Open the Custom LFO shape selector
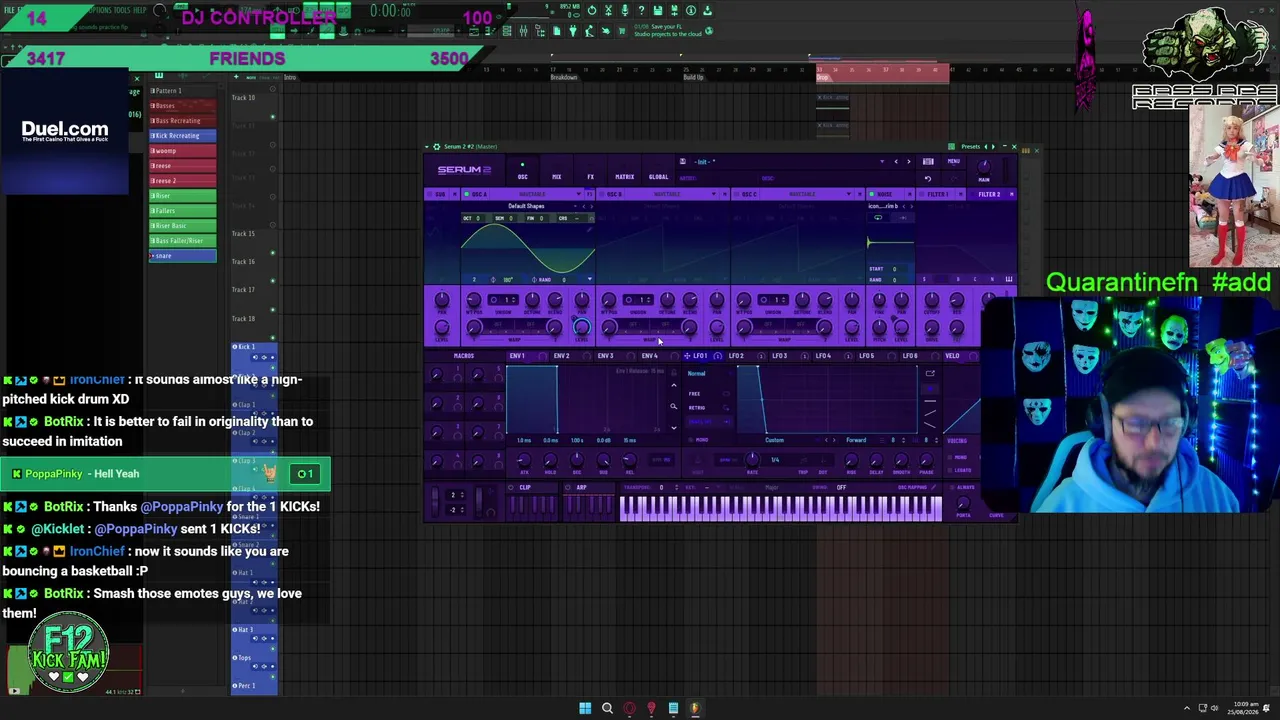The width and height of the screenshot is (1280, 720). click(x=775, y=440)
